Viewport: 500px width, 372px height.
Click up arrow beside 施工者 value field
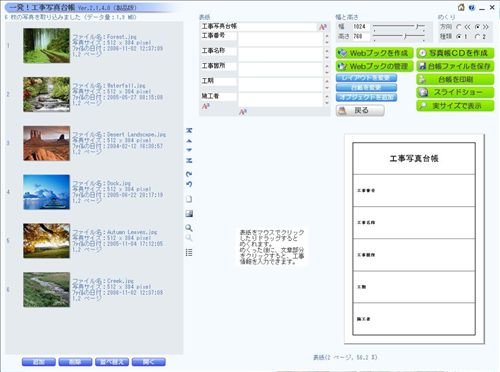point(327,96)
